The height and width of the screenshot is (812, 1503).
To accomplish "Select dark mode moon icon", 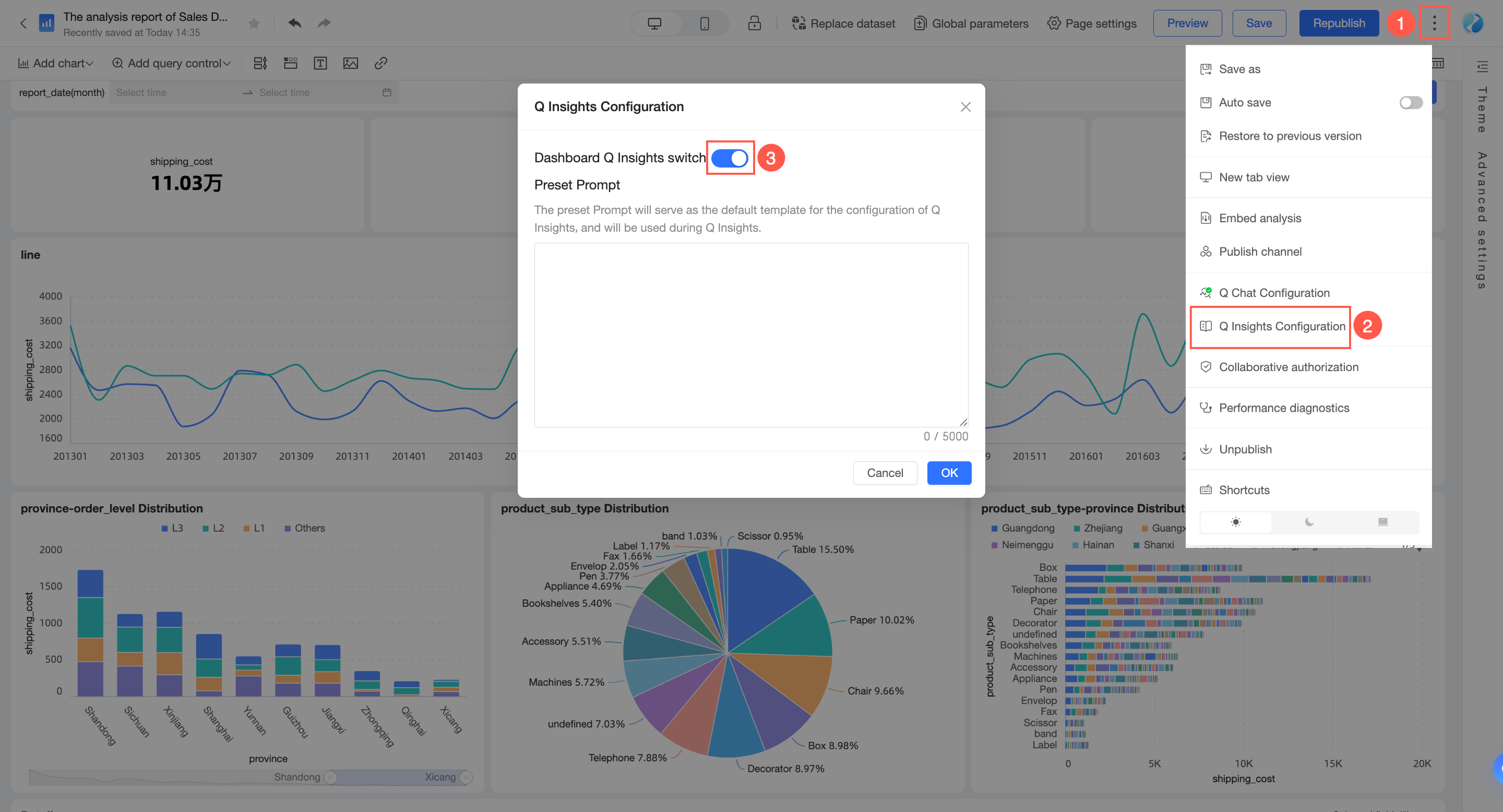I will tap(1309, 522).
